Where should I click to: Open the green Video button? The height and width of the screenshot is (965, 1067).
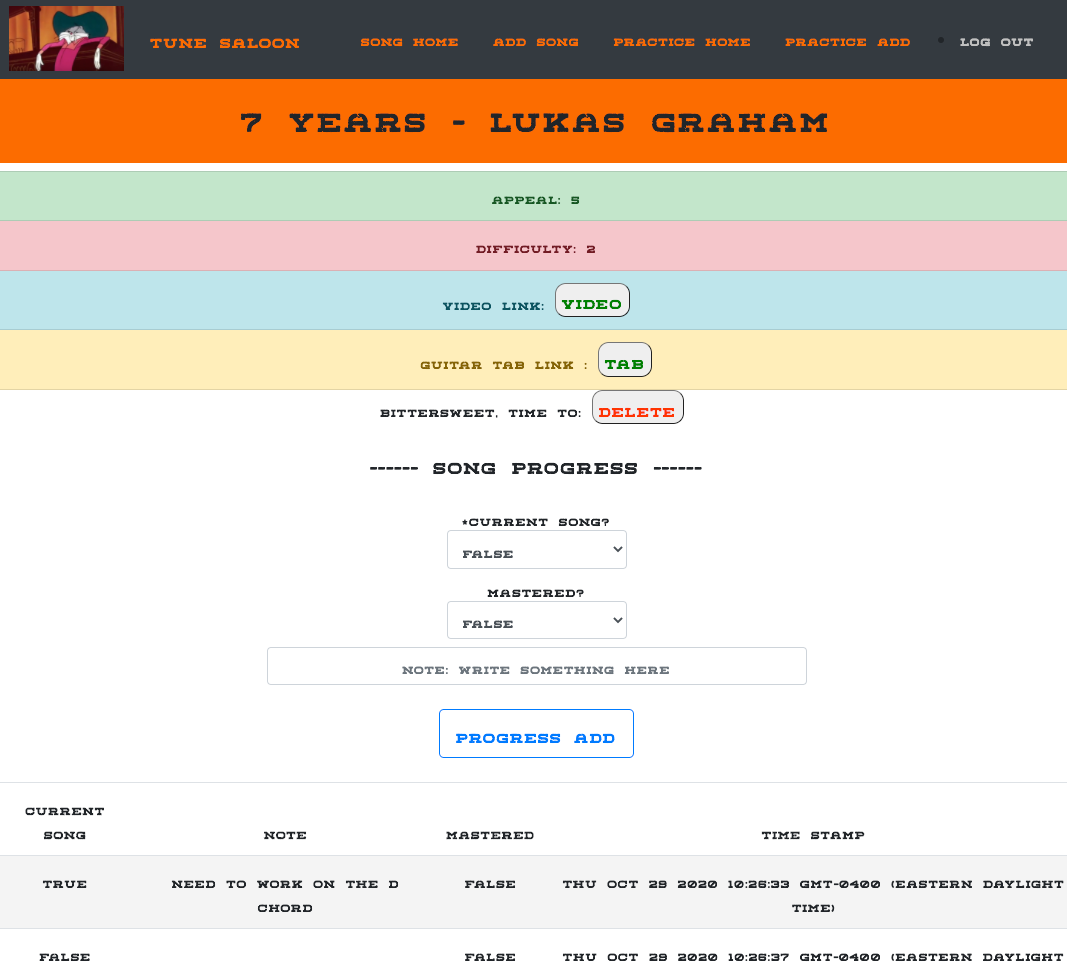(592, 300)
